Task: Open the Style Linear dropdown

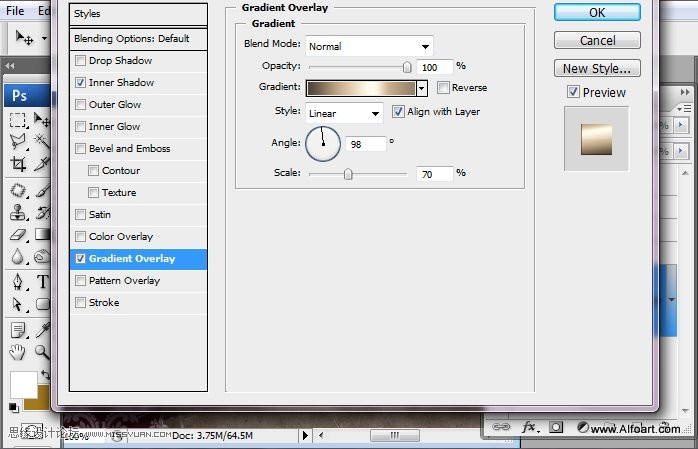Action: point(344,113)
